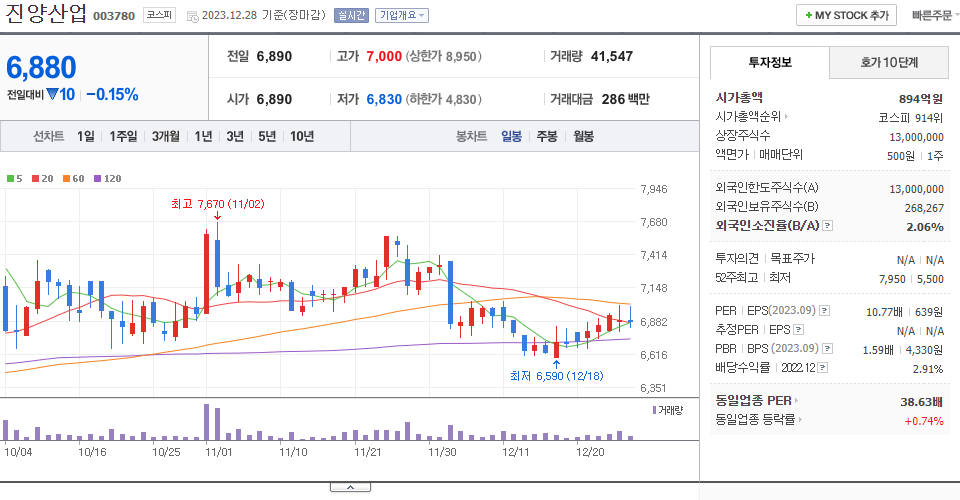
Task: Select the 10년 line chart period
Action: coord(302,136)
